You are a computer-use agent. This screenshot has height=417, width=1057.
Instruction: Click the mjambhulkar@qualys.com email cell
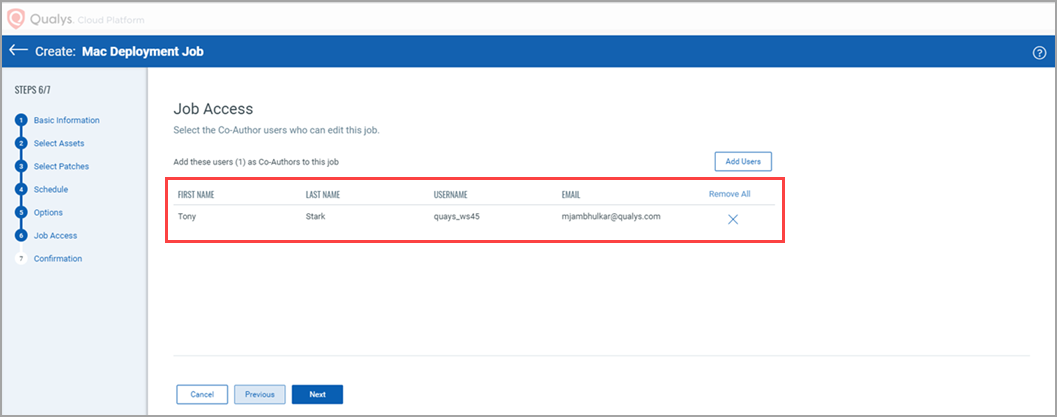pos(610,216)
